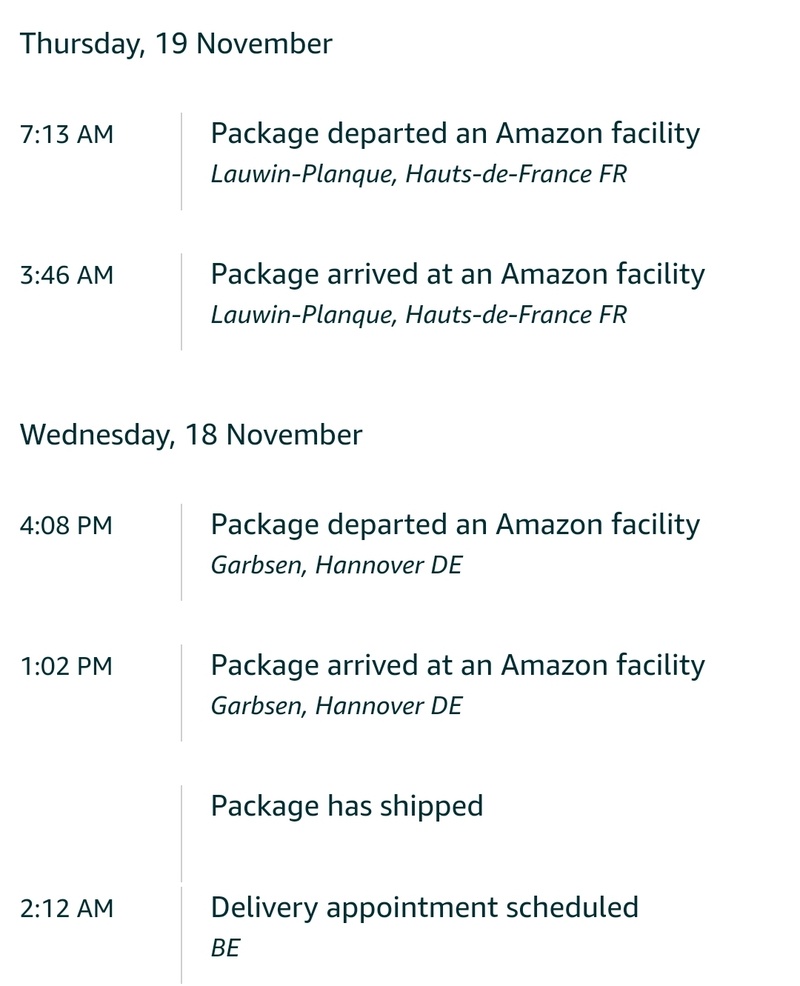Click the "Thursday, 19 November" date header
The image size is (800, 986).
176,44
